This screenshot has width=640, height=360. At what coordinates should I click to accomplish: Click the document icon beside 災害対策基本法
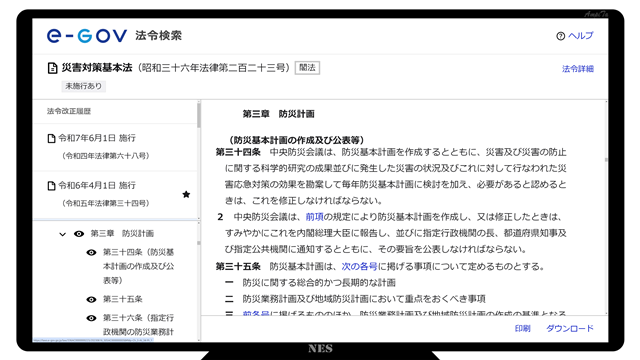(x=52, y=68)
